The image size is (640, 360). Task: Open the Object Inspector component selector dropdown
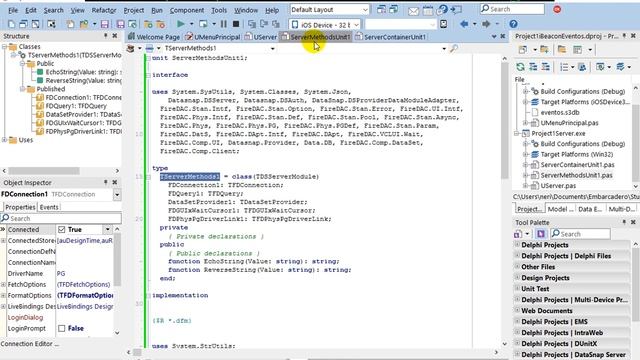[117, 195]
